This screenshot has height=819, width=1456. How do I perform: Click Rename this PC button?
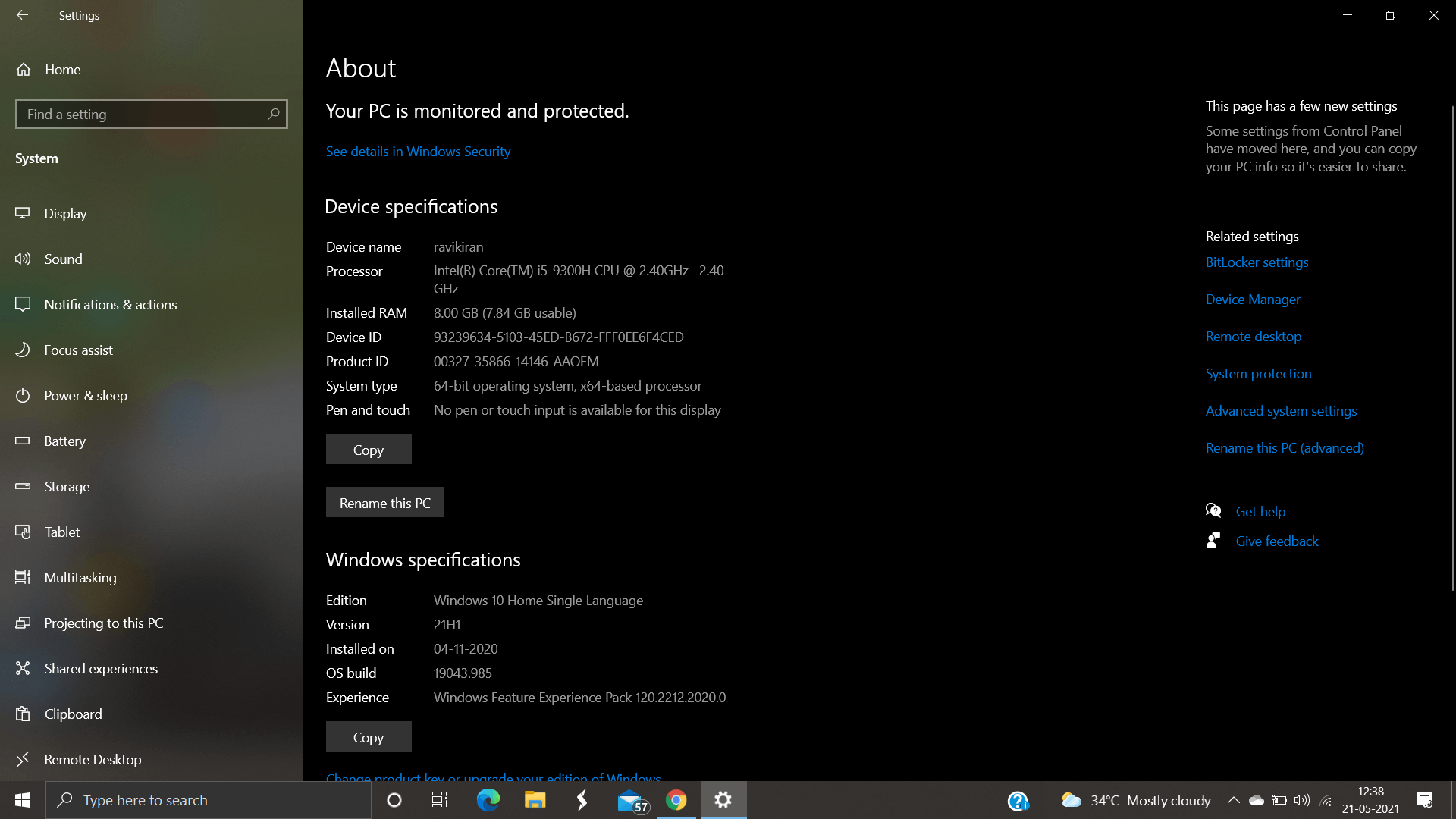click(385, 502)
